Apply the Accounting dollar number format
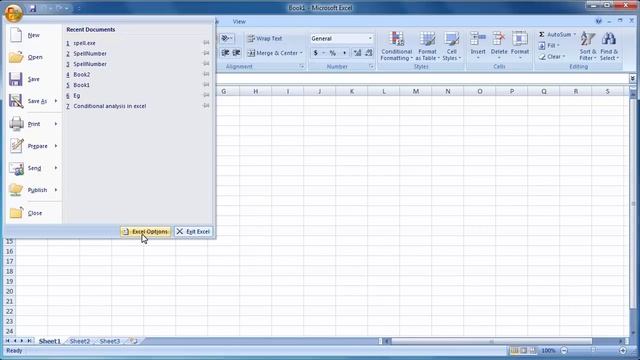 click(x=316, y=53)
